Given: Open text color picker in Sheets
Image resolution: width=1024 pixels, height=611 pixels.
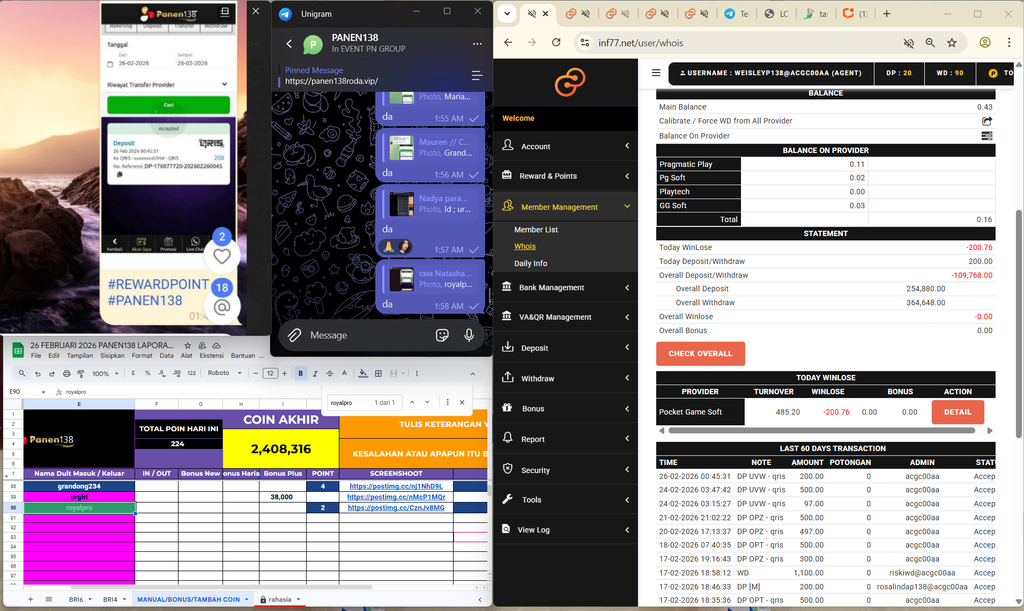Looking at the screenshot, I should coord(344,373).
